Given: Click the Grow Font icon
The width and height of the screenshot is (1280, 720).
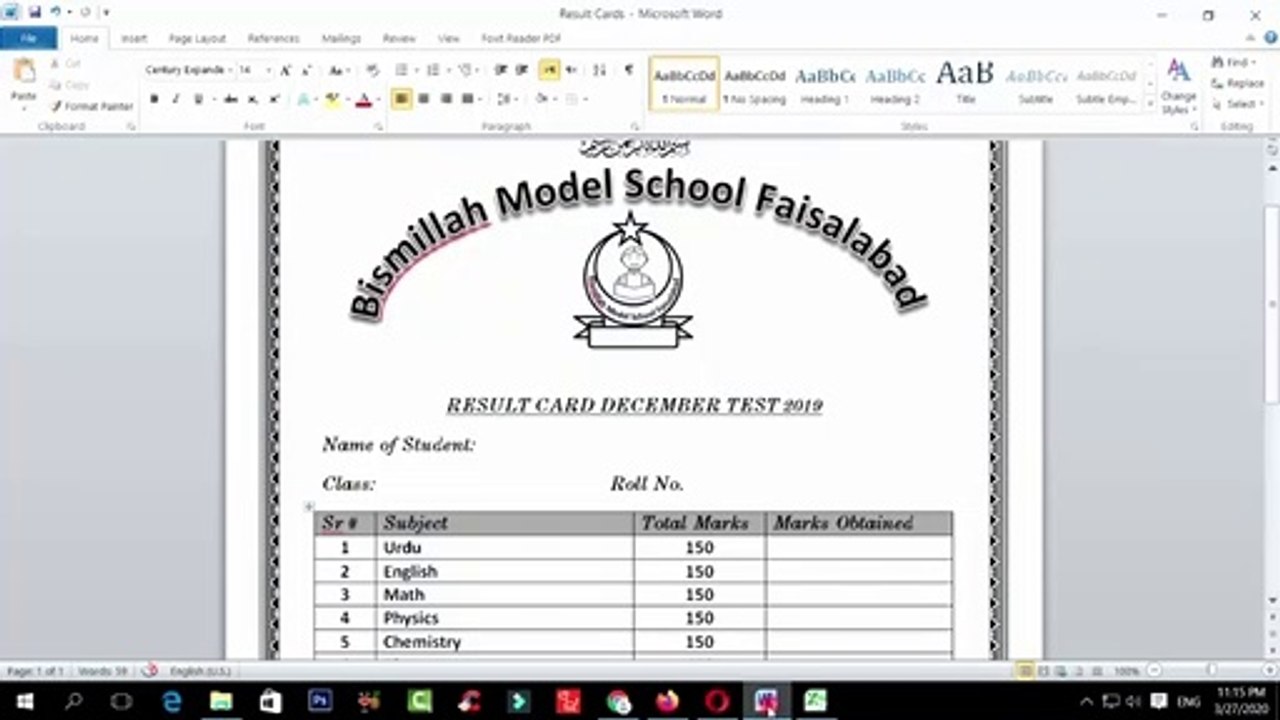Looking at the screenshot, I should (x=286, y=70).
